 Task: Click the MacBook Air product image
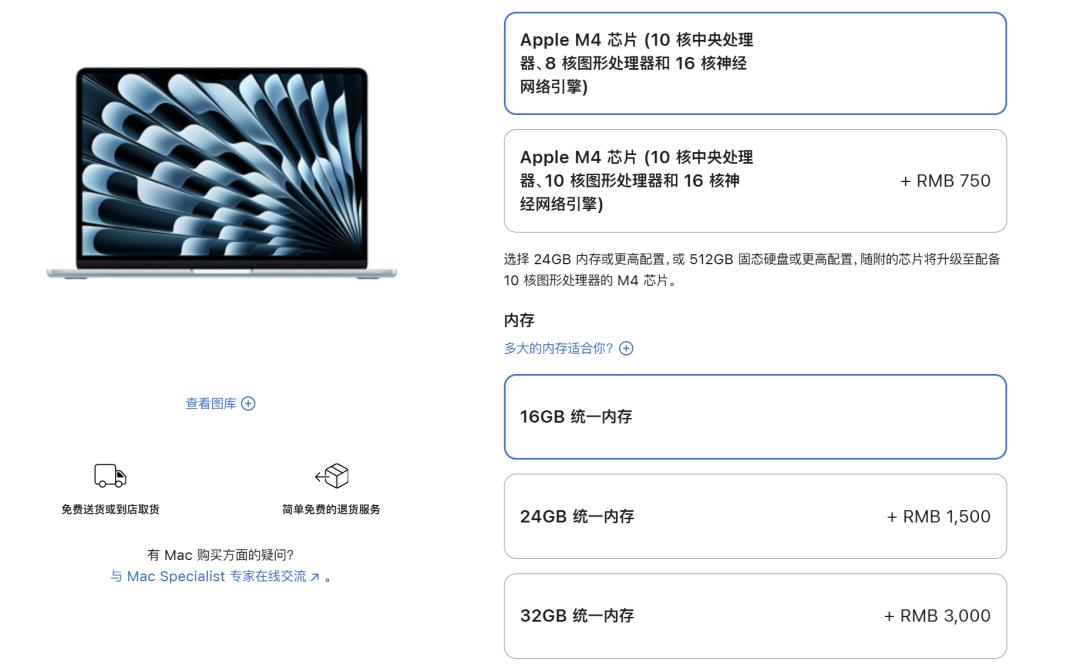pos(222,172)
